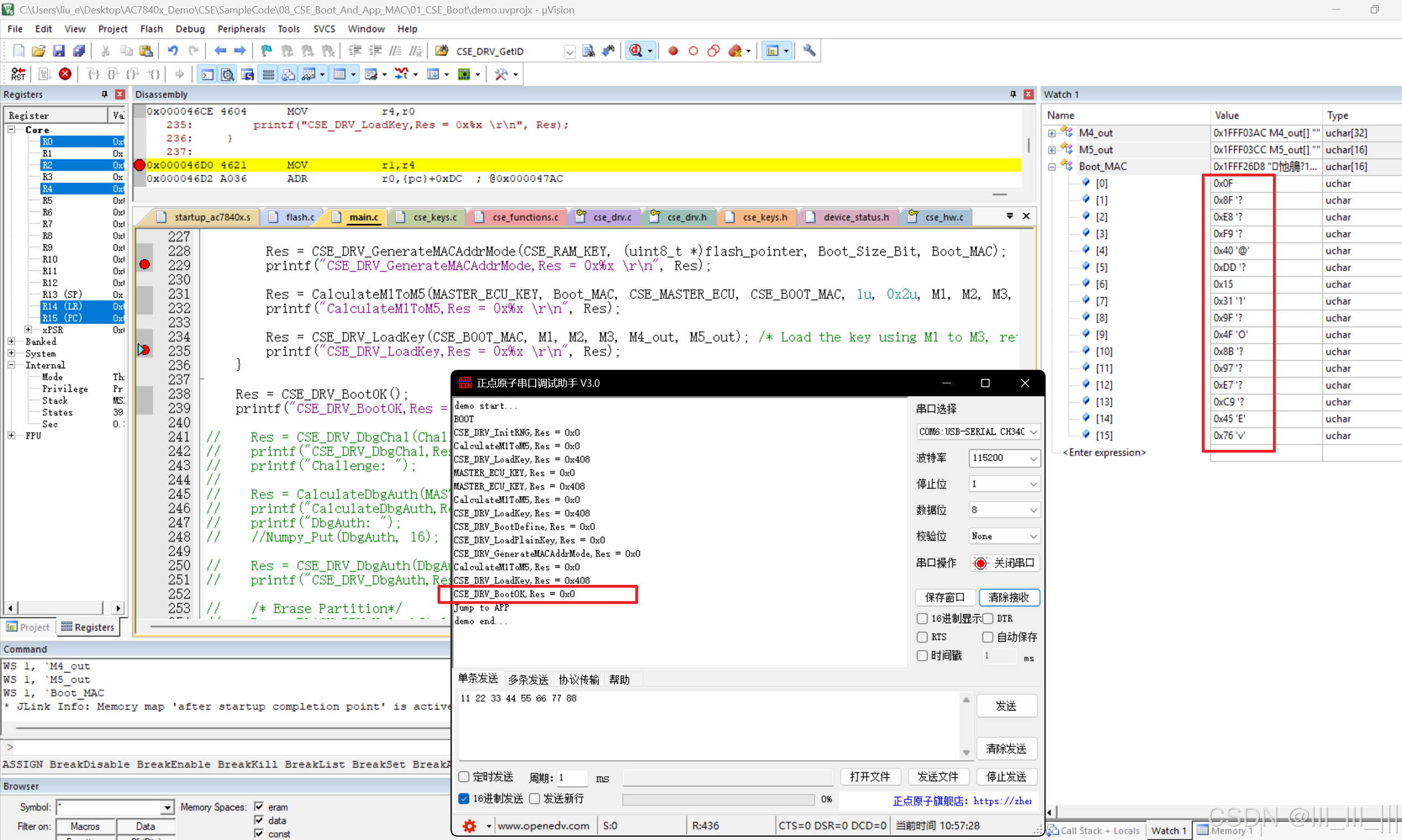Click the Enter expression watch field

pyautogui.click(x=1104, y=452)
